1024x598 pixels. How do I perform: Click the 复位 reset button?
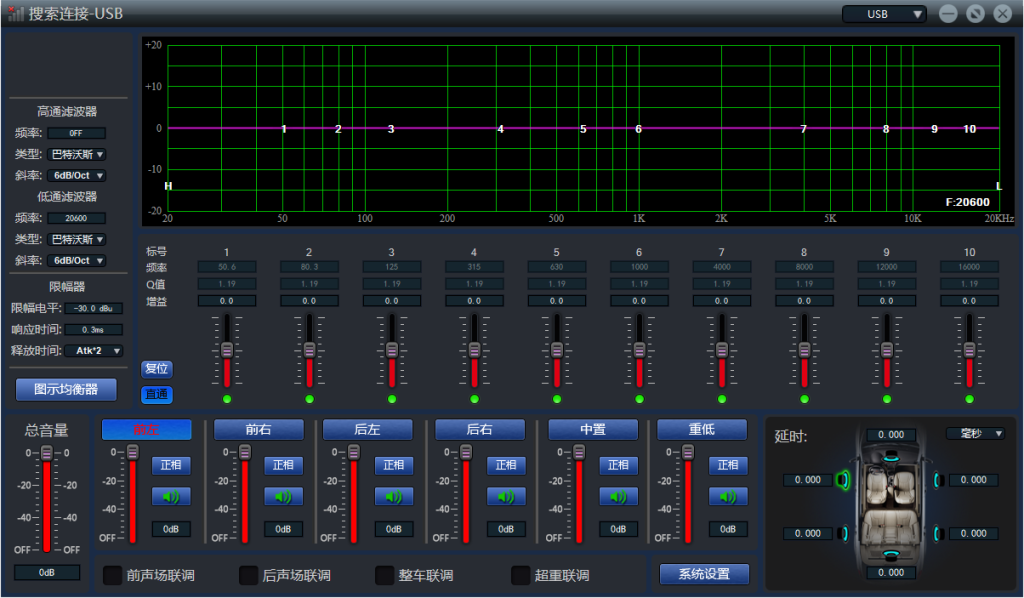point(157,368)
